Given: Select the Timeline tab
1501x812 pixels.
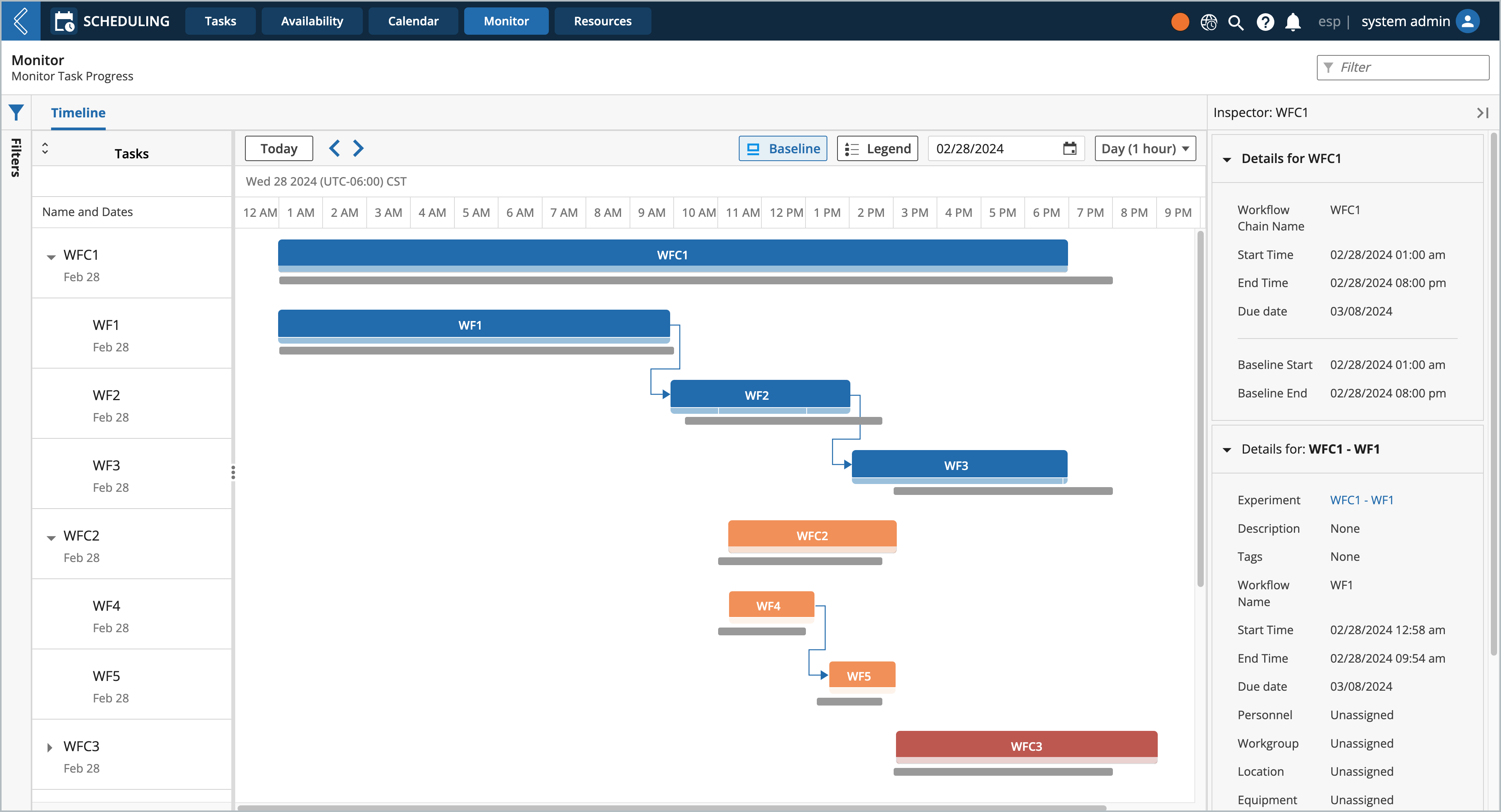Looking at the screenshot, I should (x=78, y=113).
